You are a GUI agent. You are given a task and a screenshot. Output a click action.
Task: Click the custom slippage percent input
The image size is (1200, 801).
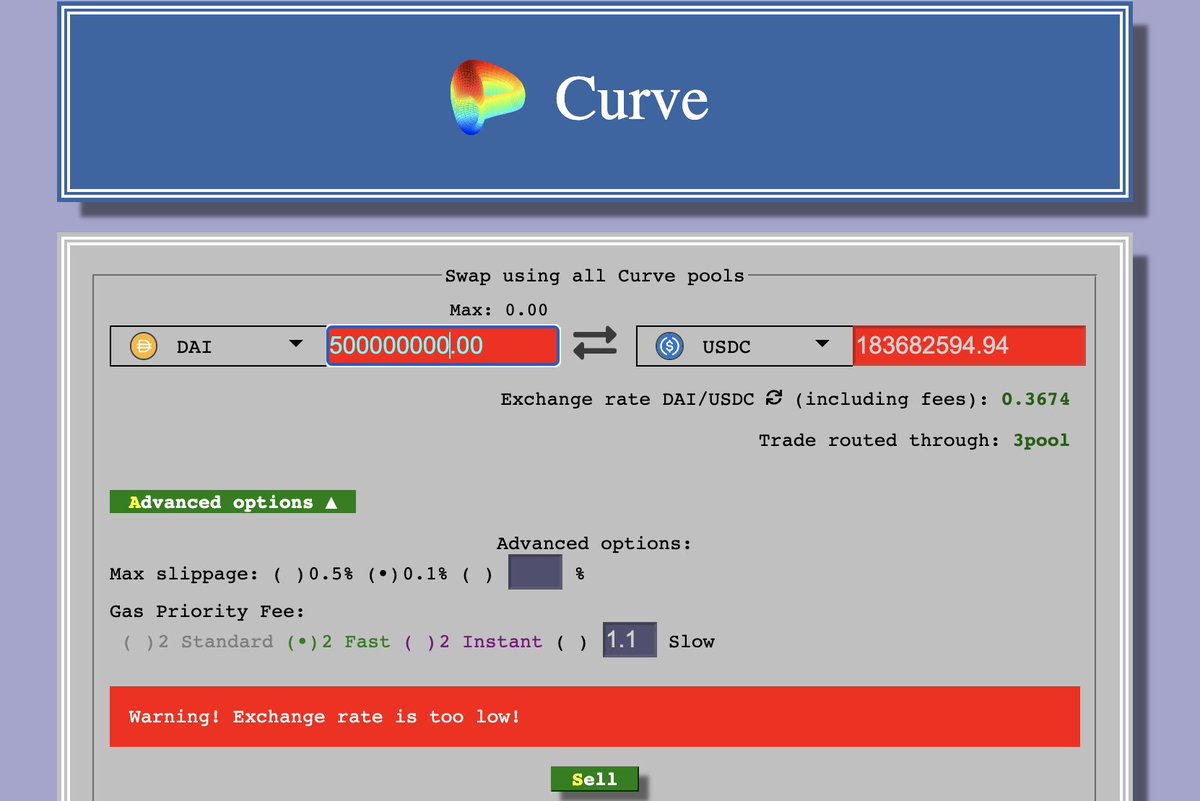click(x=535, y=572)
